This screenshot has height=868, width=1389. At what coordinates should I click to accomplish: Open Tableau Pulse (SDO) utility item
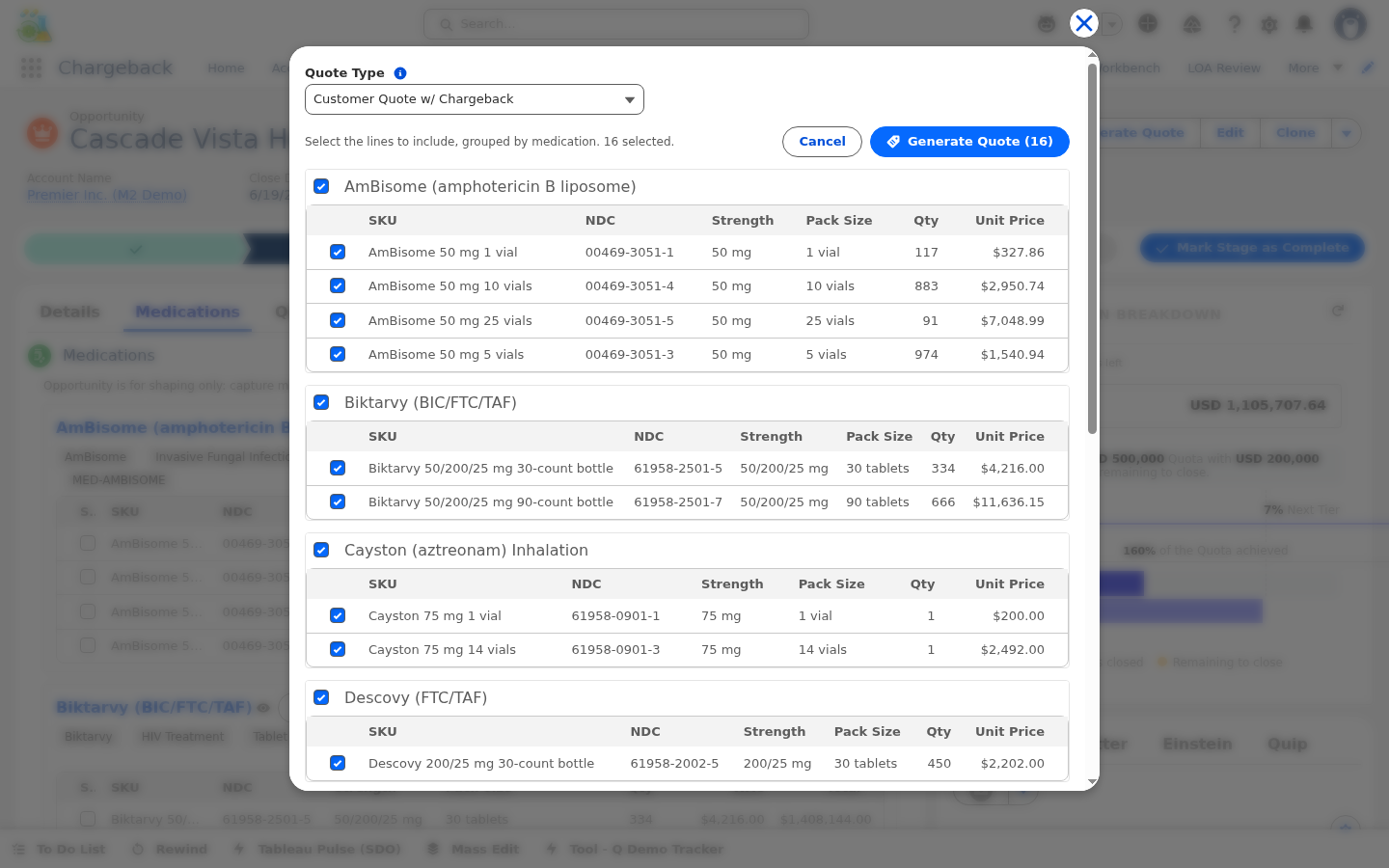[317, 850]
